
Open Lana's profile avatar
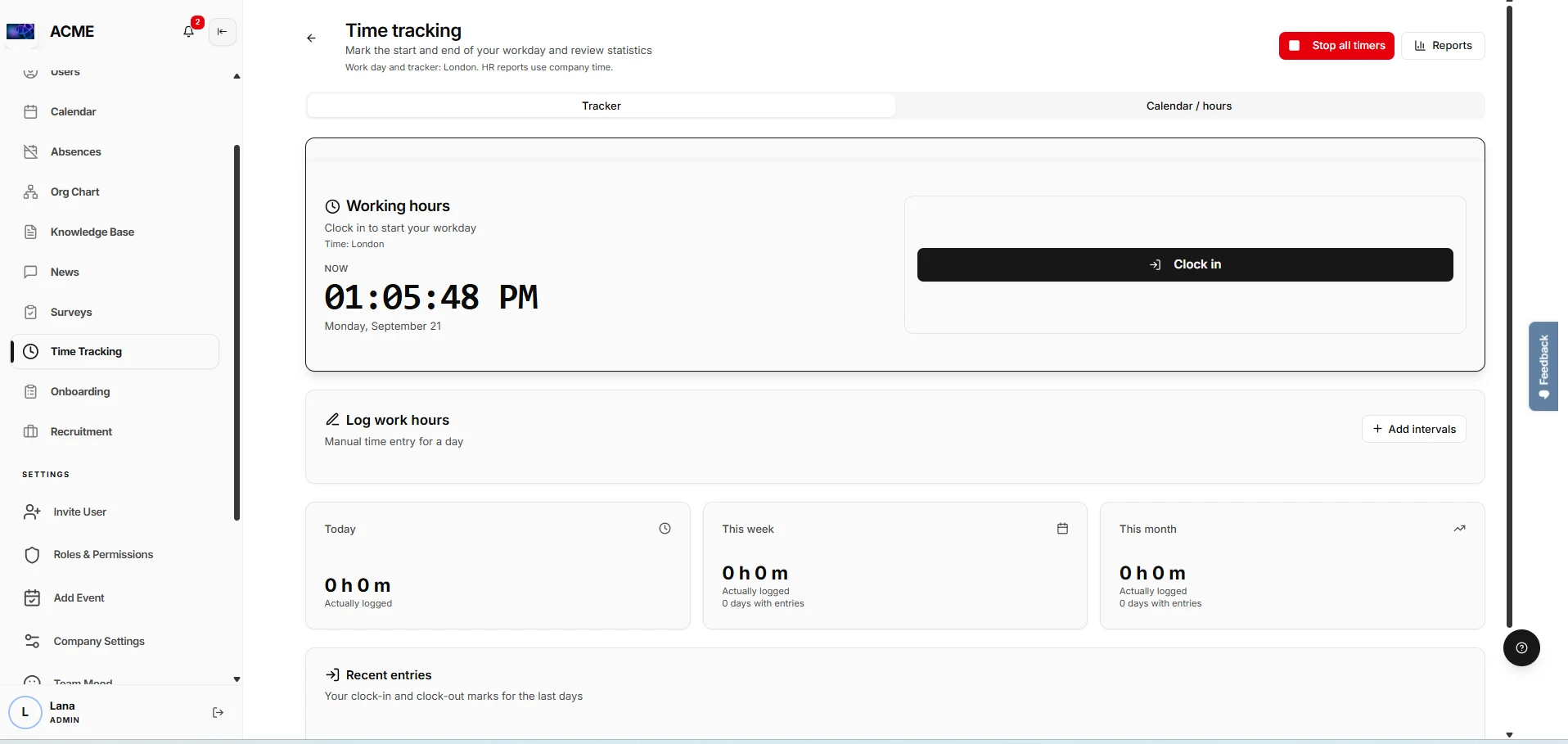pos(25,712)
